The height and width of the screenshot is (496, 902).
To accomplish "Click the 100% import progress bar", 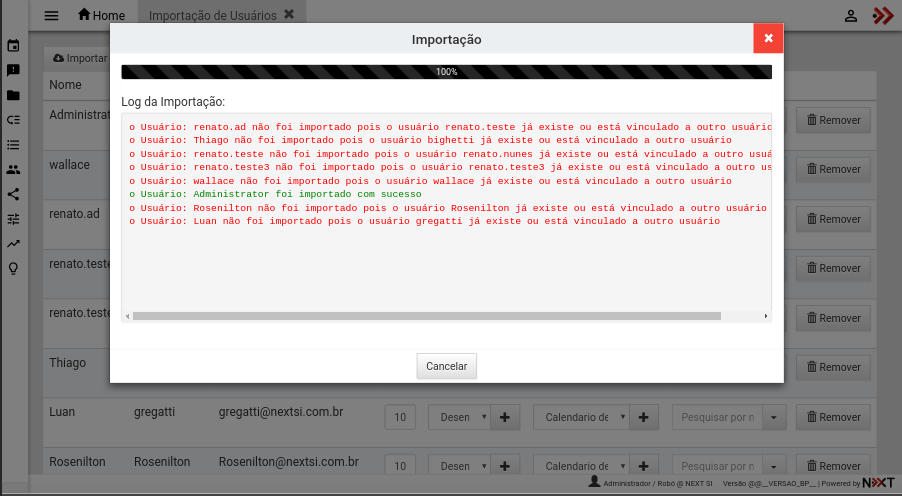I will [446, 72].
